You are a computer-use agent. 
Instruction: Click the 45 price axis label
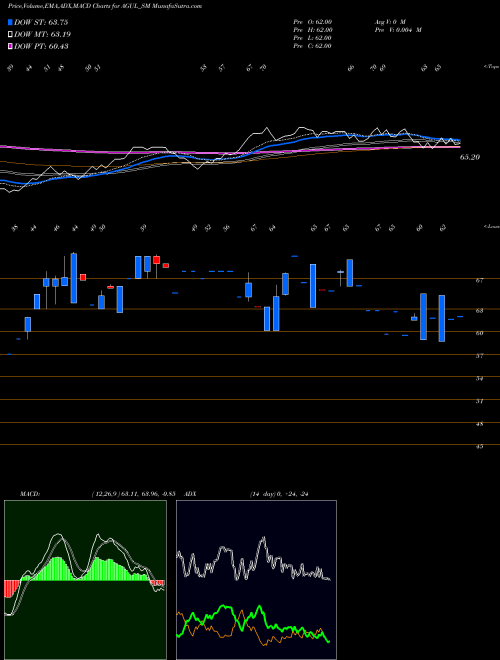480,447
